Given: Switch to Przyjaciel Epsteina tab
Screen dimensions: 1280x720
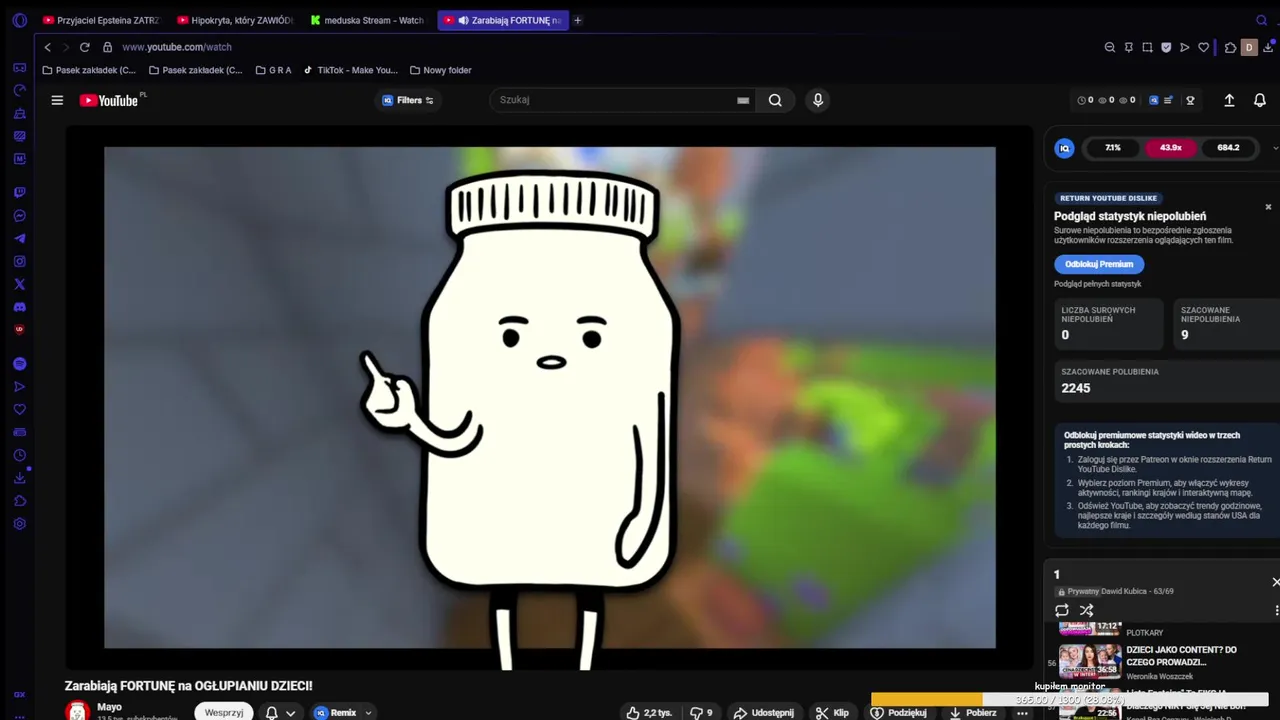Looking at the screenshot, I should (101, 20).
